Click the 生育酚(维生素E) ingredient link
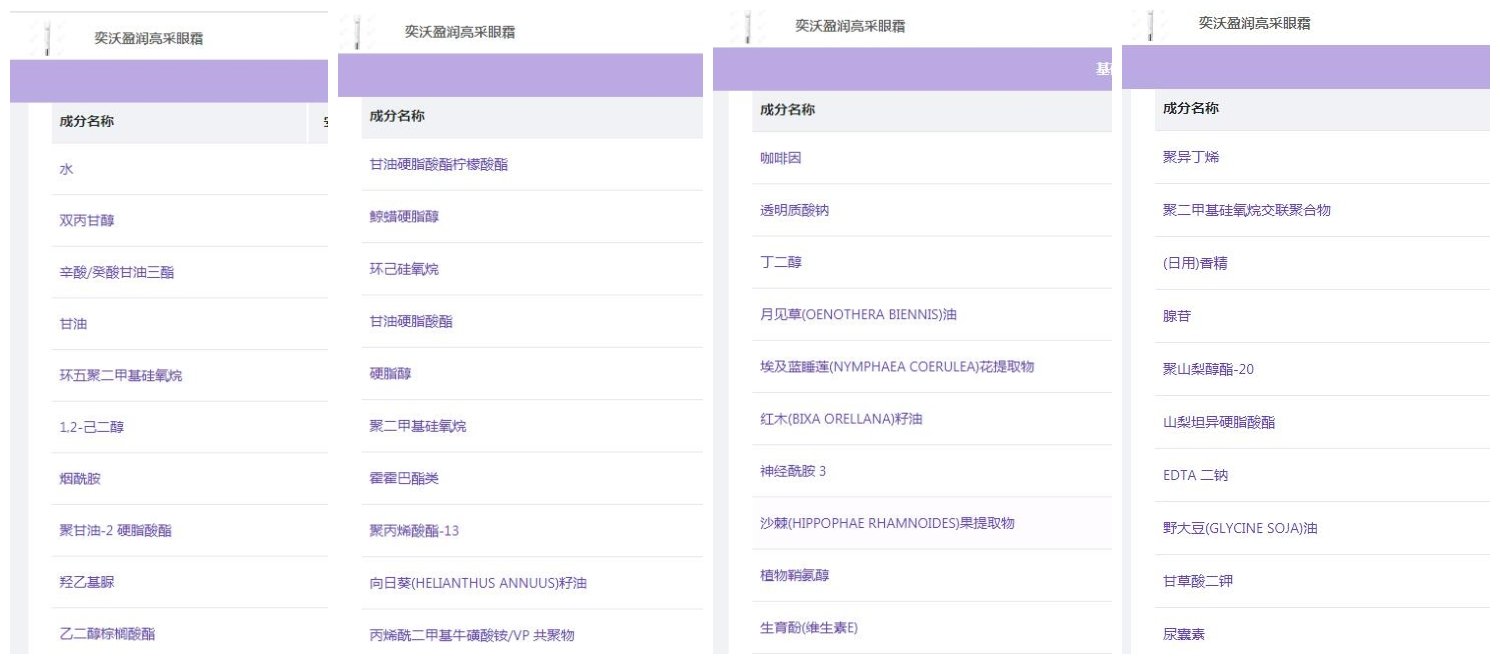Screen dimensions: 1500x664 coord(809,628)
